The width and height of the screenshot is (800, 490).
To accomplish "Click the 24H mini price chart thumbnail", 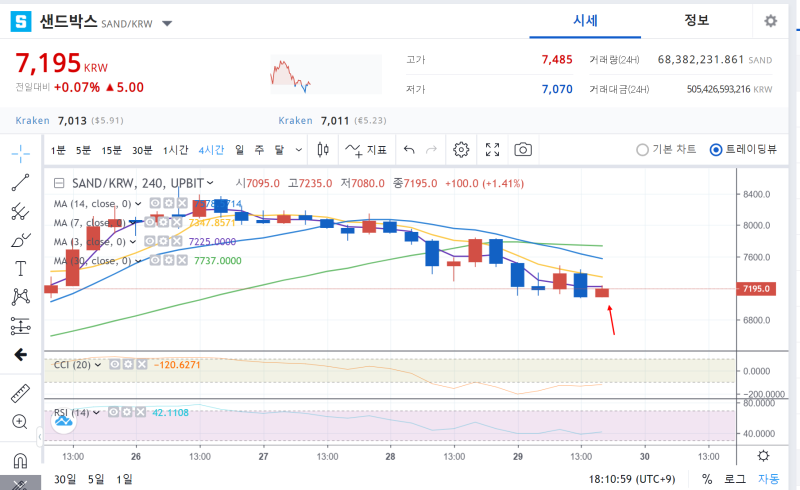I will click(x=326, y=75).
